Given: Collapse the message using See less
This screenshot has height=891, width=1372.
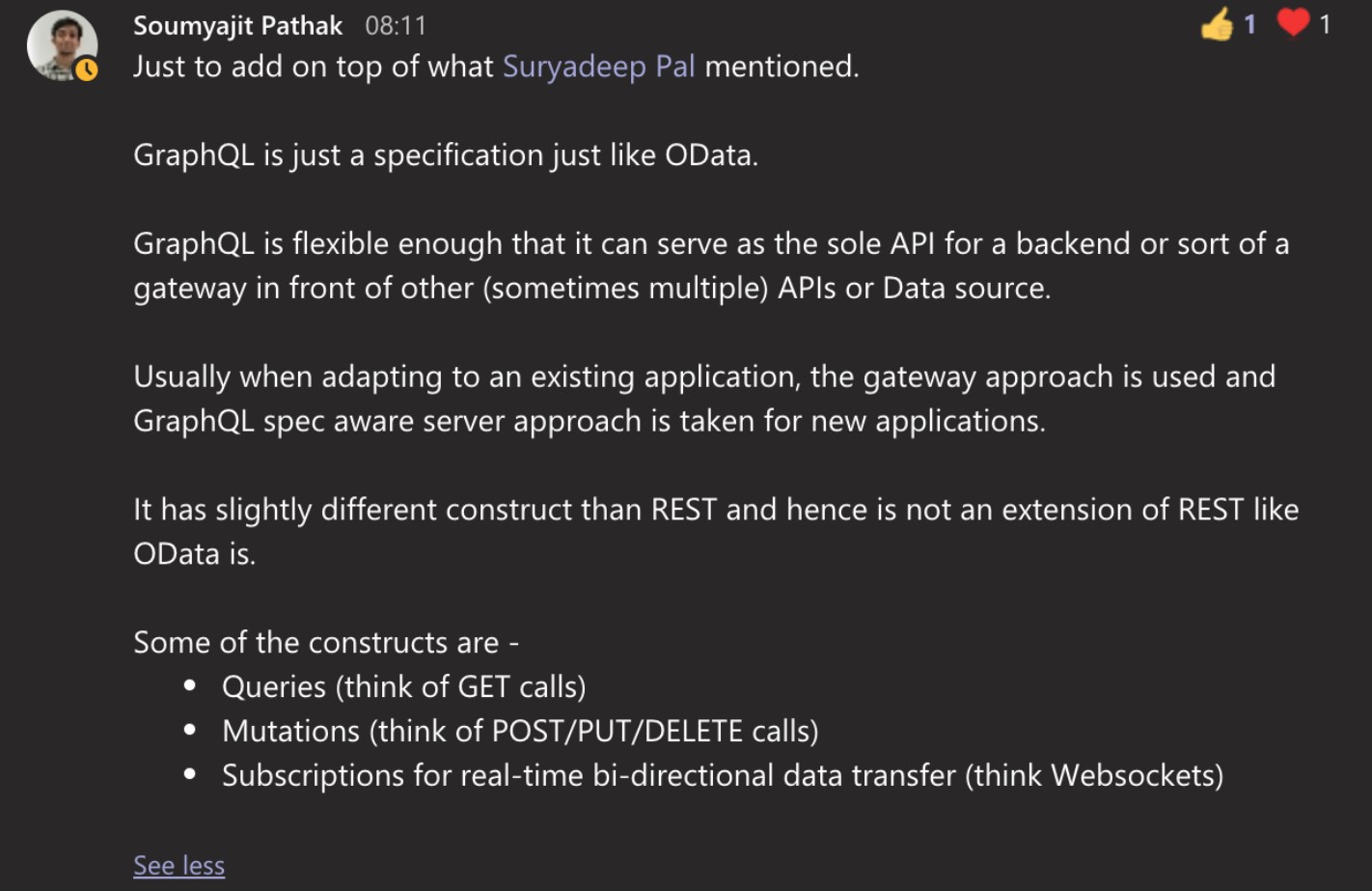Looking at the screenshot, I should [x=178, y=865].
